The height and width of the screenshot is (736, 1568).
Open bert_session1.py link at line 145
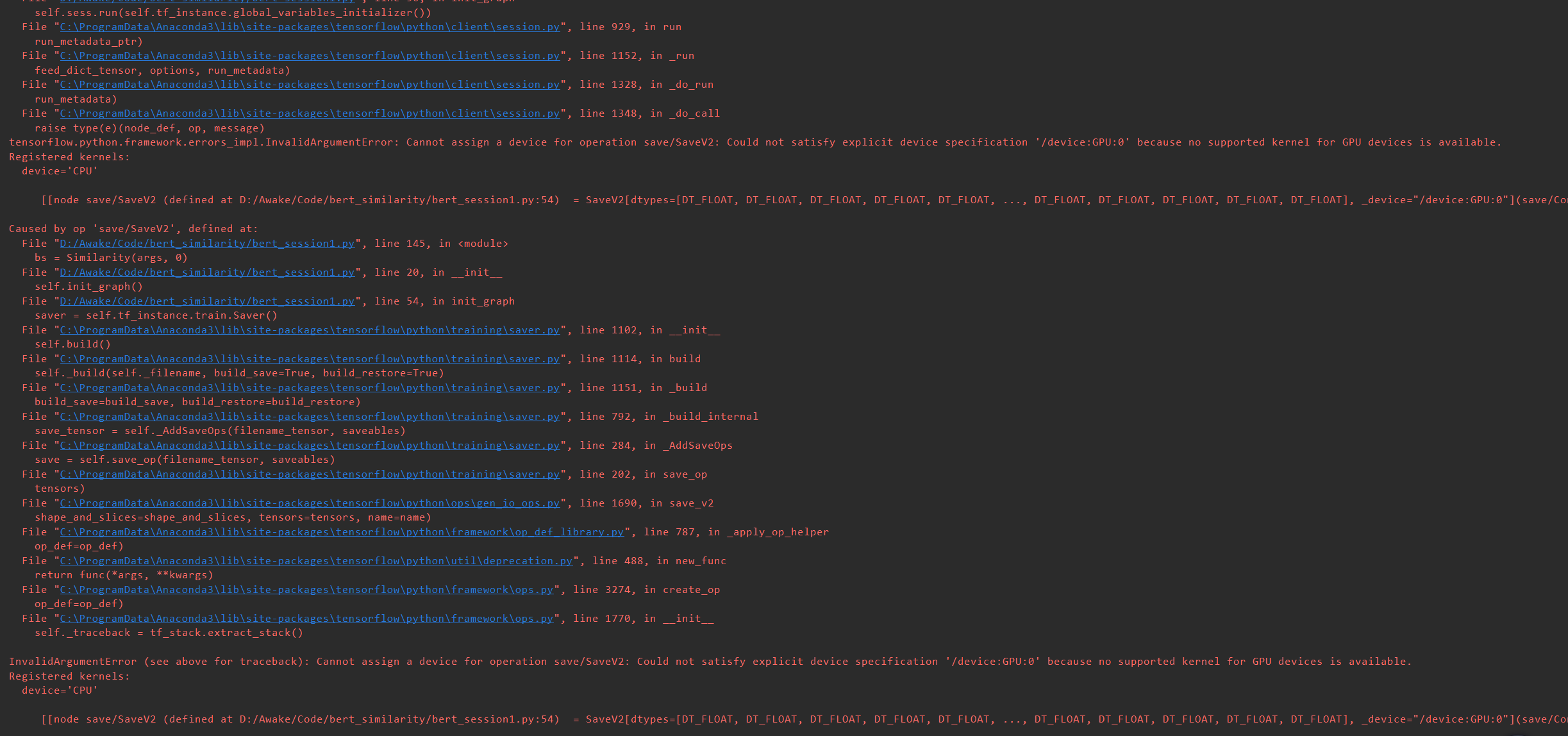[x=206, y=243]
